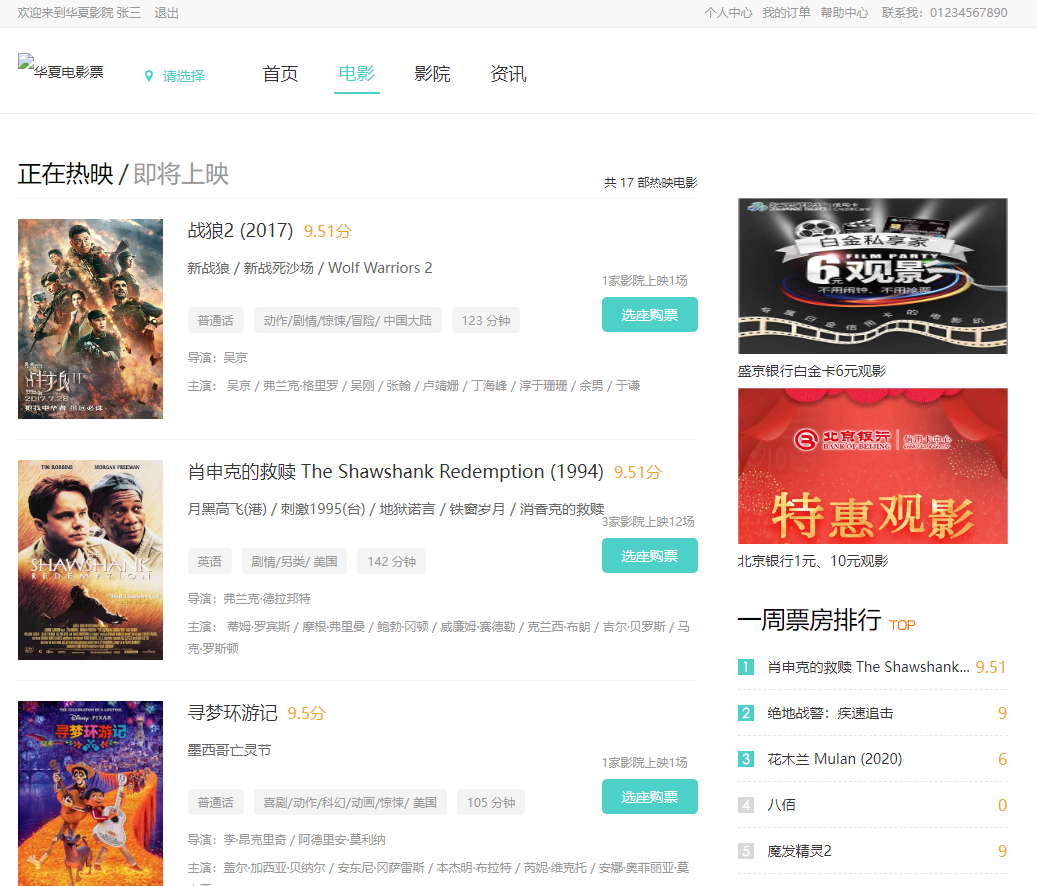Open ranked entry 绝地战警：疾速追击
The image size is (1037, 886).
pyautogui.click(x=830, y=713)
